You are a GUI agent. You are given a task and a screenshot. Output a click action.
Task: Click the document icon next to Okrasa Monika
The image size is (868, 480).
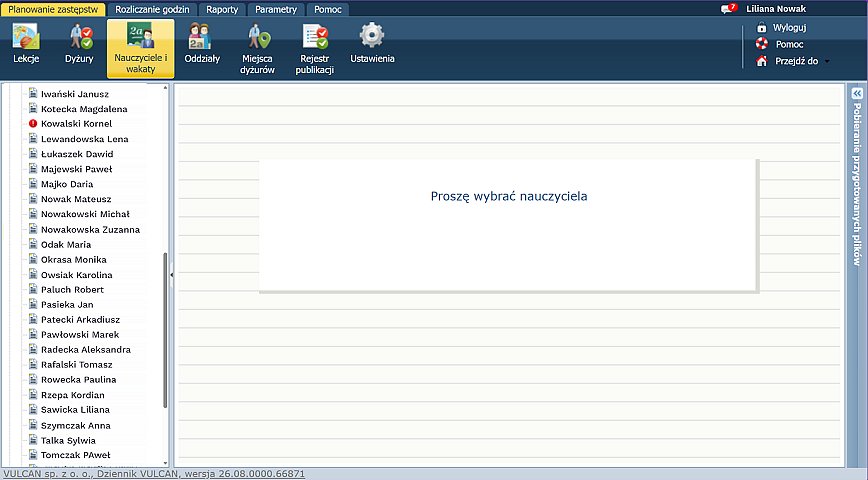click(33, 259)
